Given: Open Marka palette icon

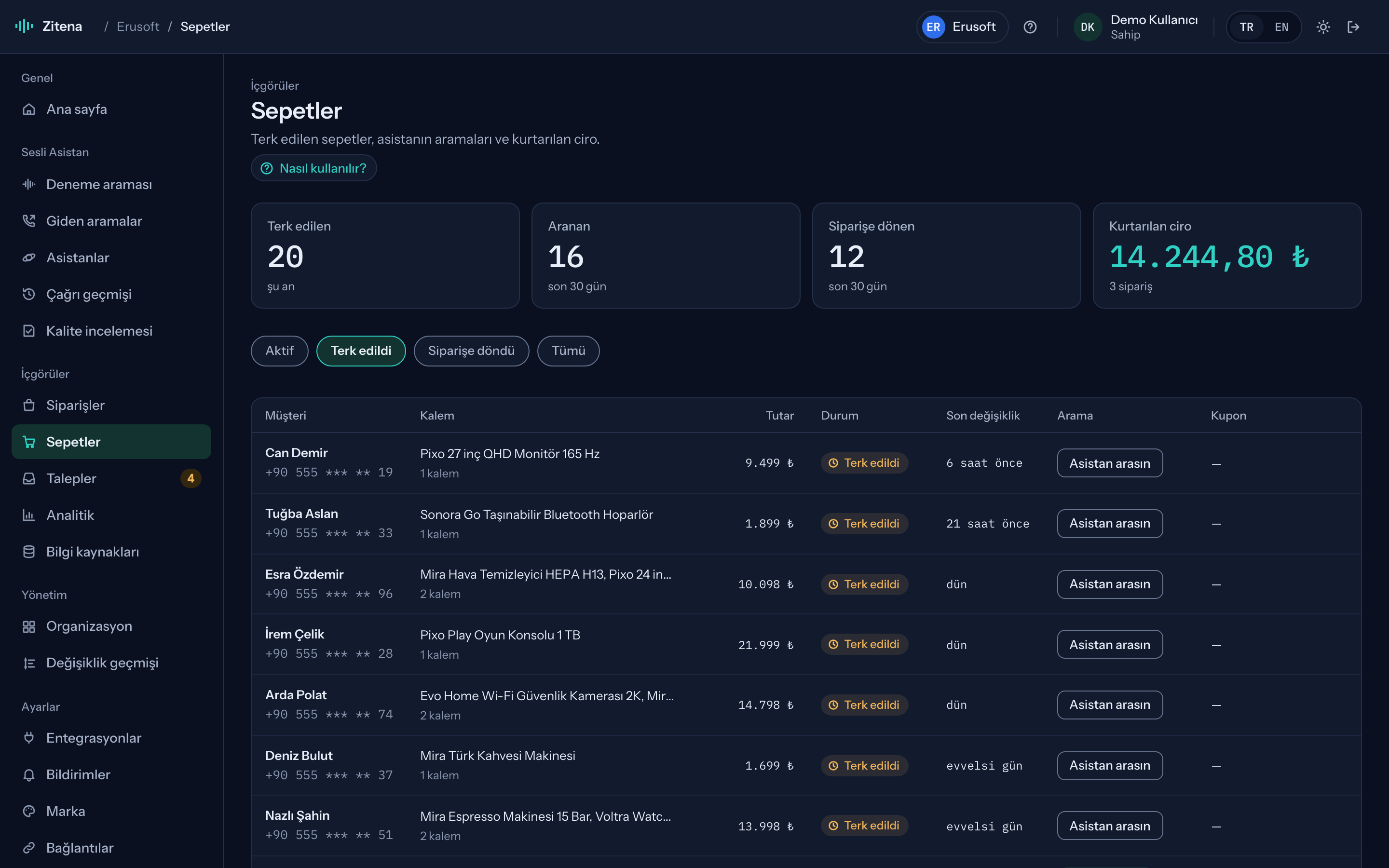Looking at the screenshot, I should coord(29,811).
